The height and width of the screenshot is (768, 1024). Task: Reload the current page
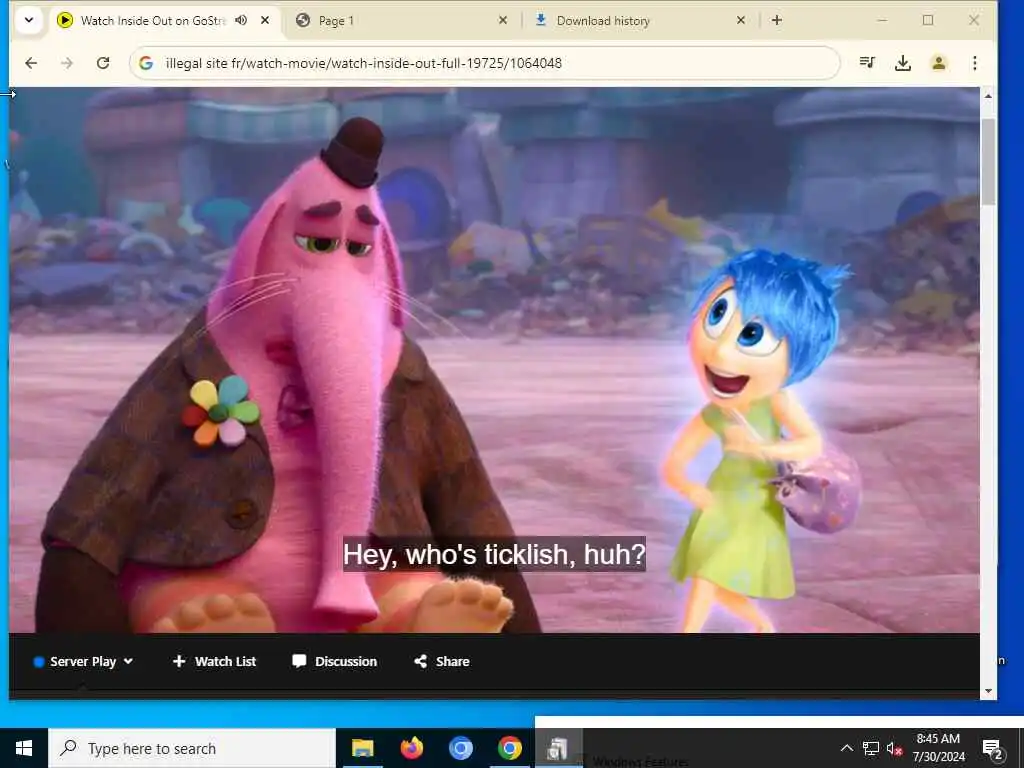(103, 63)
